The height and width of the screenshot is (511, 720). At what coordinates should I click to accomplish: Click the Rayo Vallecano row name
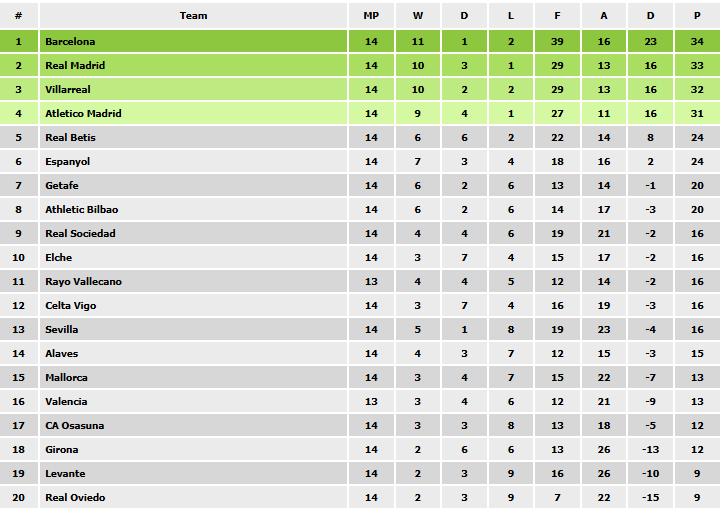point(83,281)
